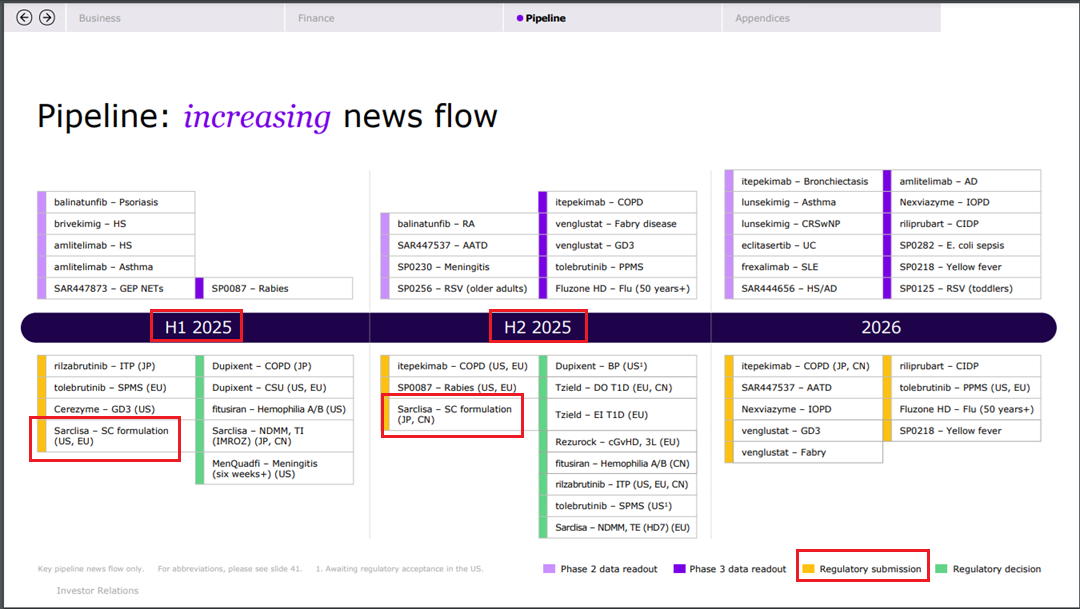Image resolution: width=1080 pixels, height=609 pixels.
Task: Select 'SAR444656 – HS/AD' entry
Action: click(804, 289)
